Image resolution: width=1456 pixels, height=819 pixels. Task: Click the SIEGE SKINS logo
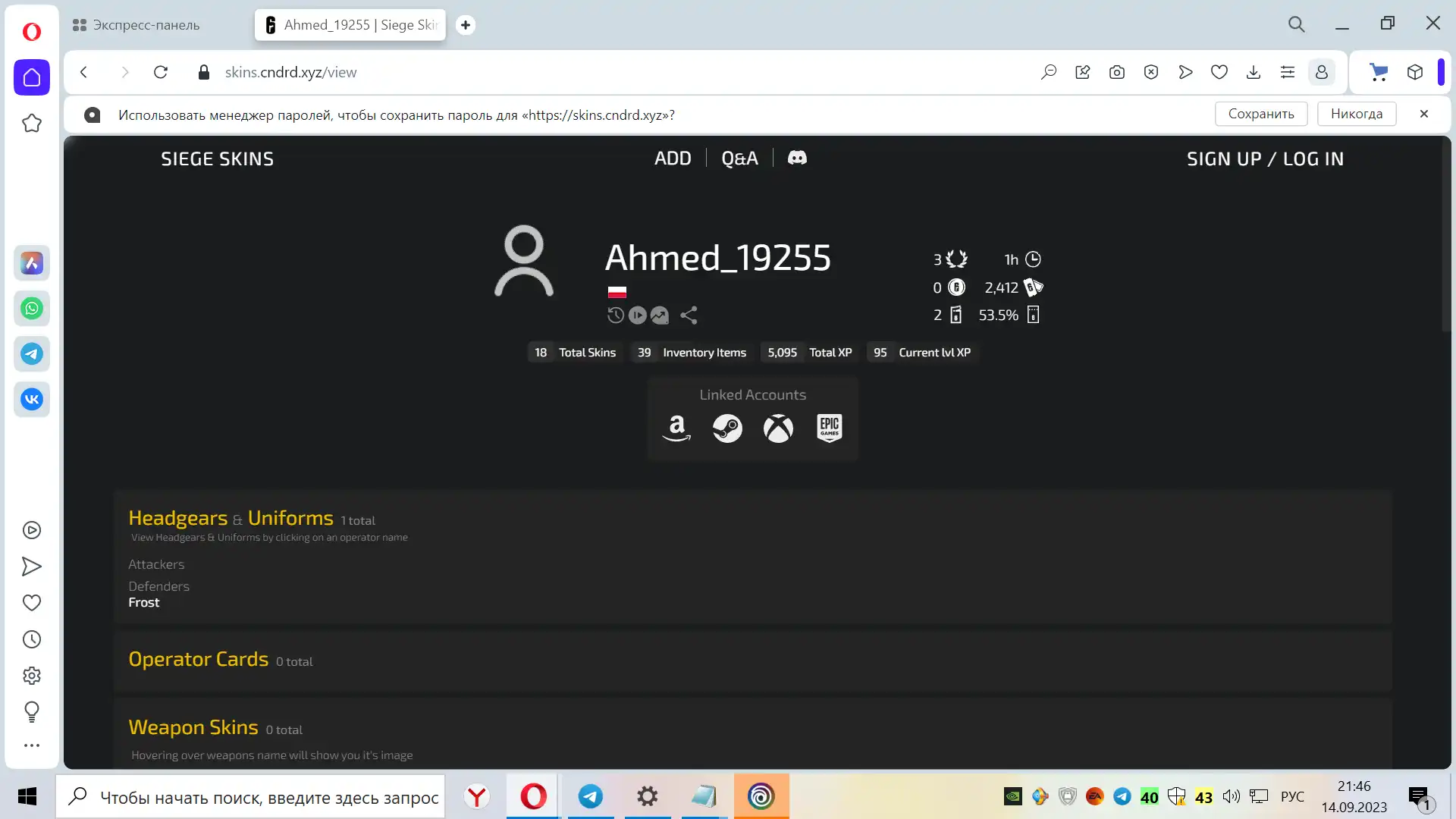pos(217,158)
